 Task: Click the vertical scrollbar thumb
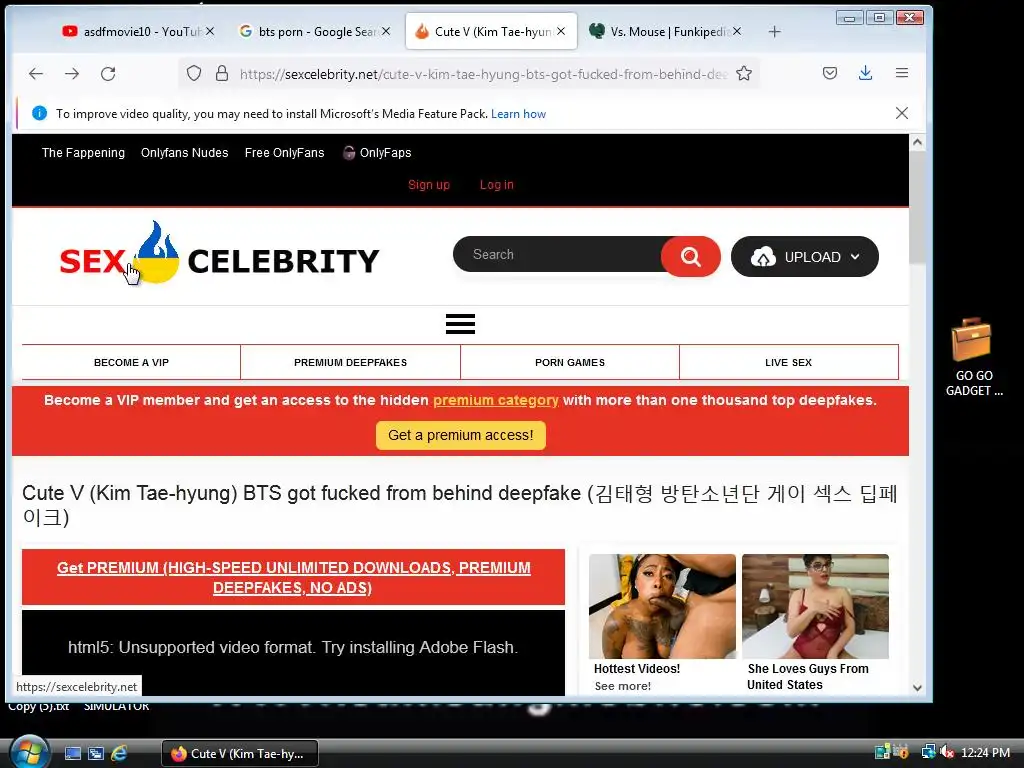coord(918,206)
